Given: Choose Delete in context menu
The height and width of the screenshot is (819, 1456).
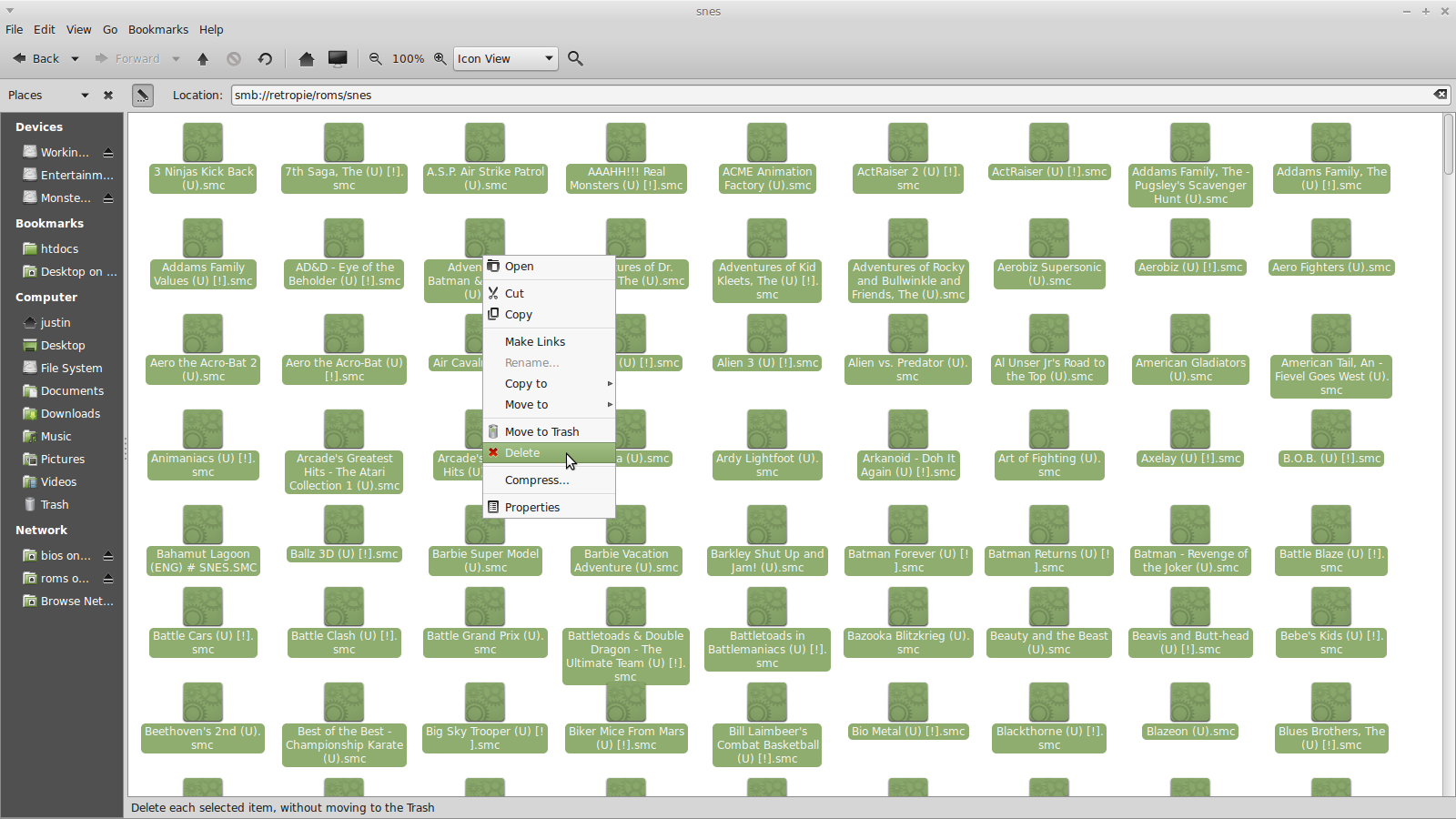Looking at the screenshot, I should click(549, 453).
